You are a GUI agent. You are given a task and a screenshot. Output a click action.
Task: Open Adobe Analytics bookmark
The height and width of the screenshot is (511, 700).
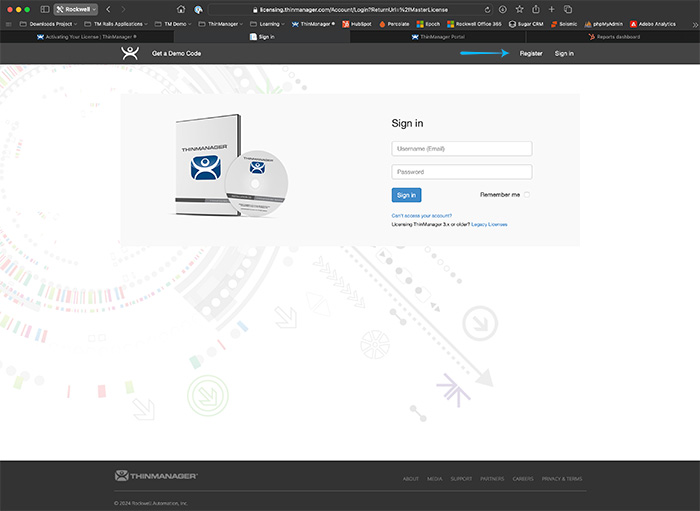click(x=653, y=24)
